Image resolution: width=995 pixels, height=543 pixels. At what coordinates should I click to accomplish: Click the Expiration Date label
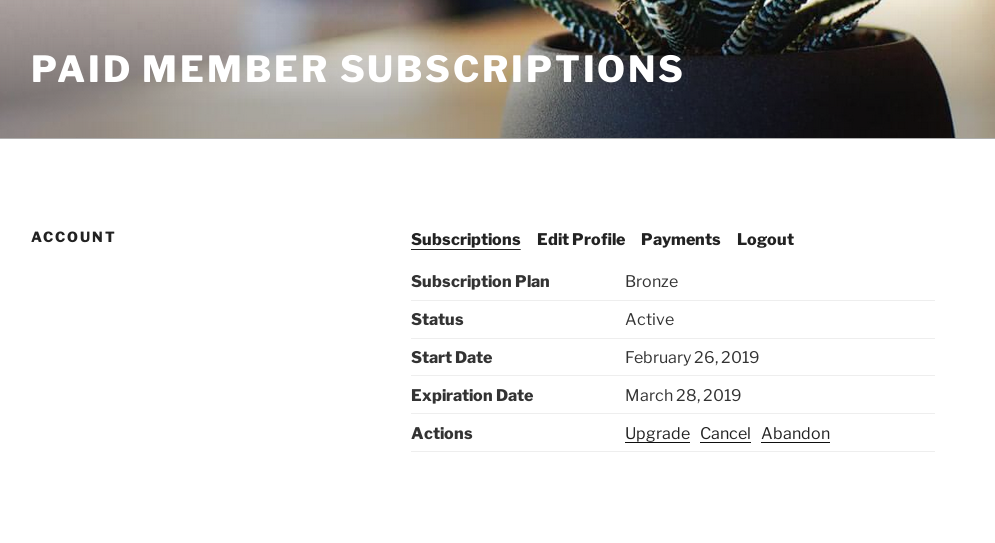tap(471, 395)
